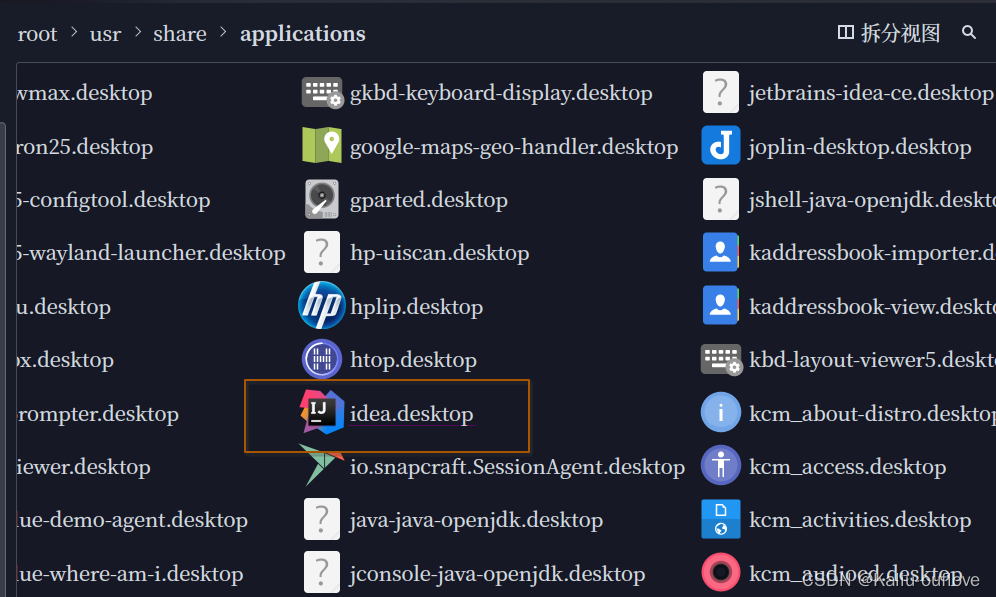Jump to root in the breadcrumb path
The image size is (996, 597).
click(x=38, y=34)
